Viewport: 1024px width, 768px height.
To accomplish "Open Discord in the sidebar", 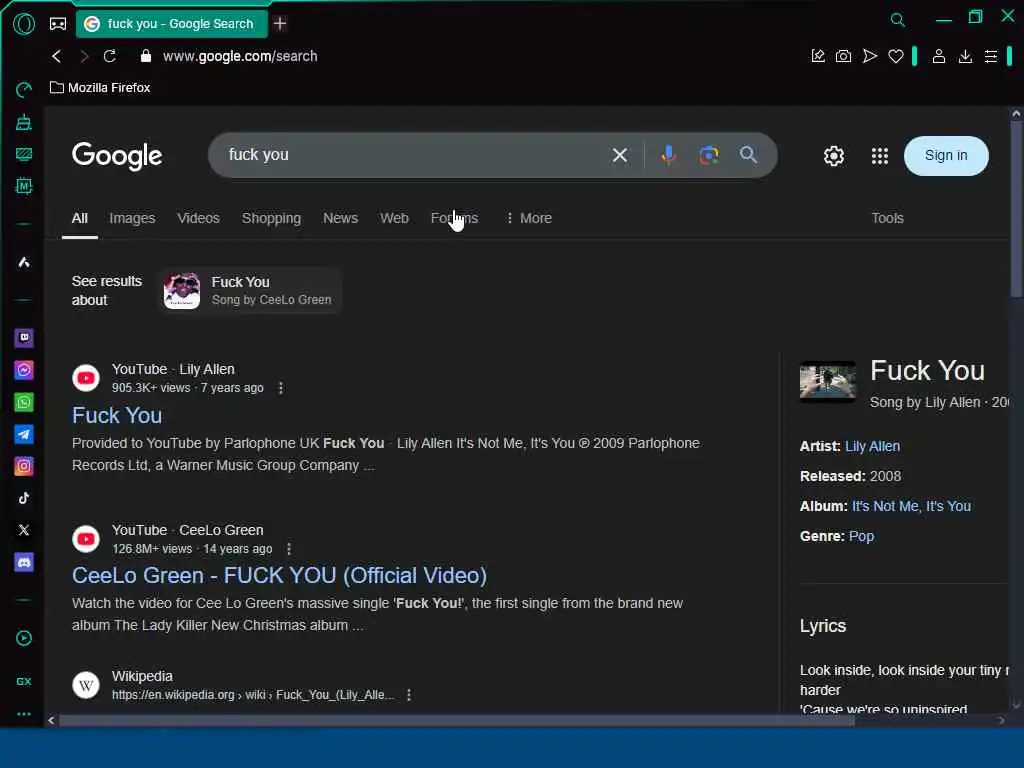I will [24, 562].
